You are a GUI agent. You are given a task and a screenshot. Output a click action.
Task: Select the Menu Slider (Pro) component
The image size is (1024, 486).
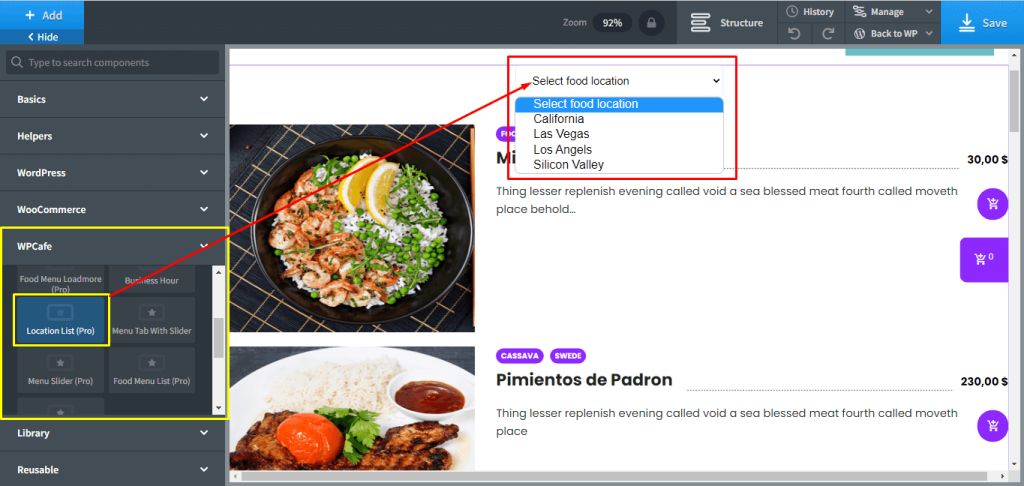pos(60,370)
